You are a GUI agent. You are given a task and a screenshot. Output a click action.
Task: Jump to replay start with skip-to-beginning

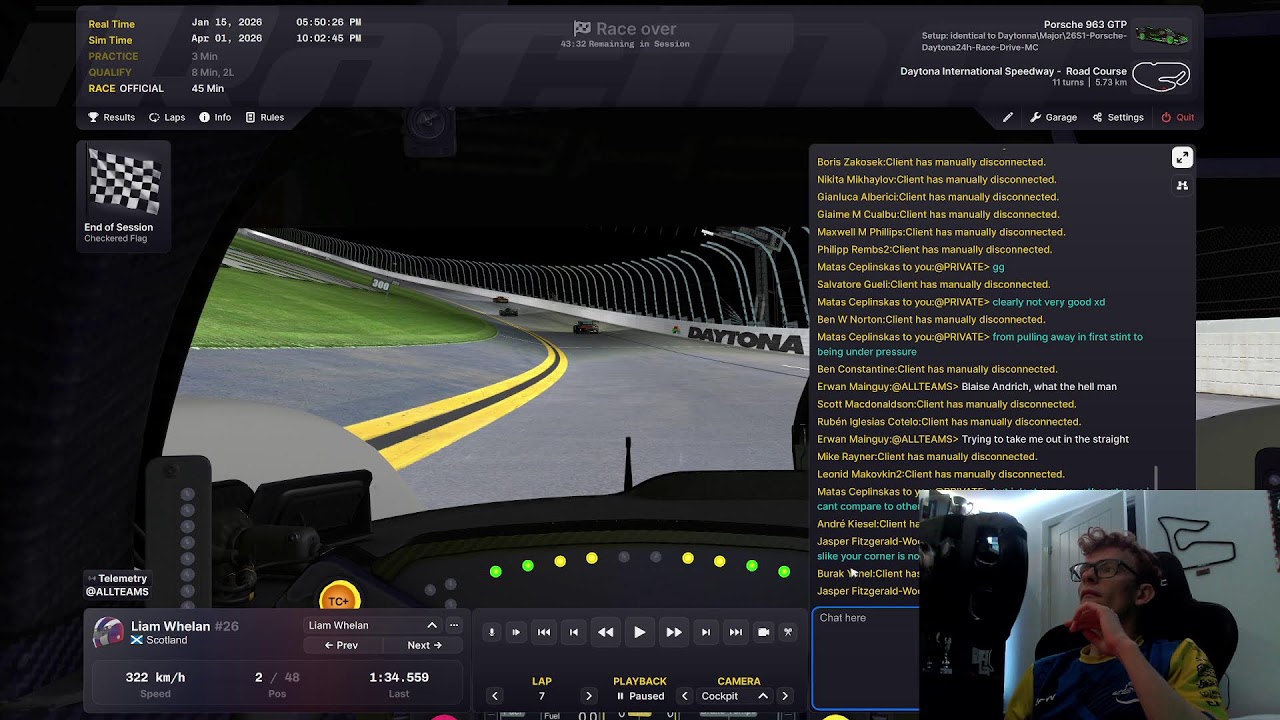544,632
